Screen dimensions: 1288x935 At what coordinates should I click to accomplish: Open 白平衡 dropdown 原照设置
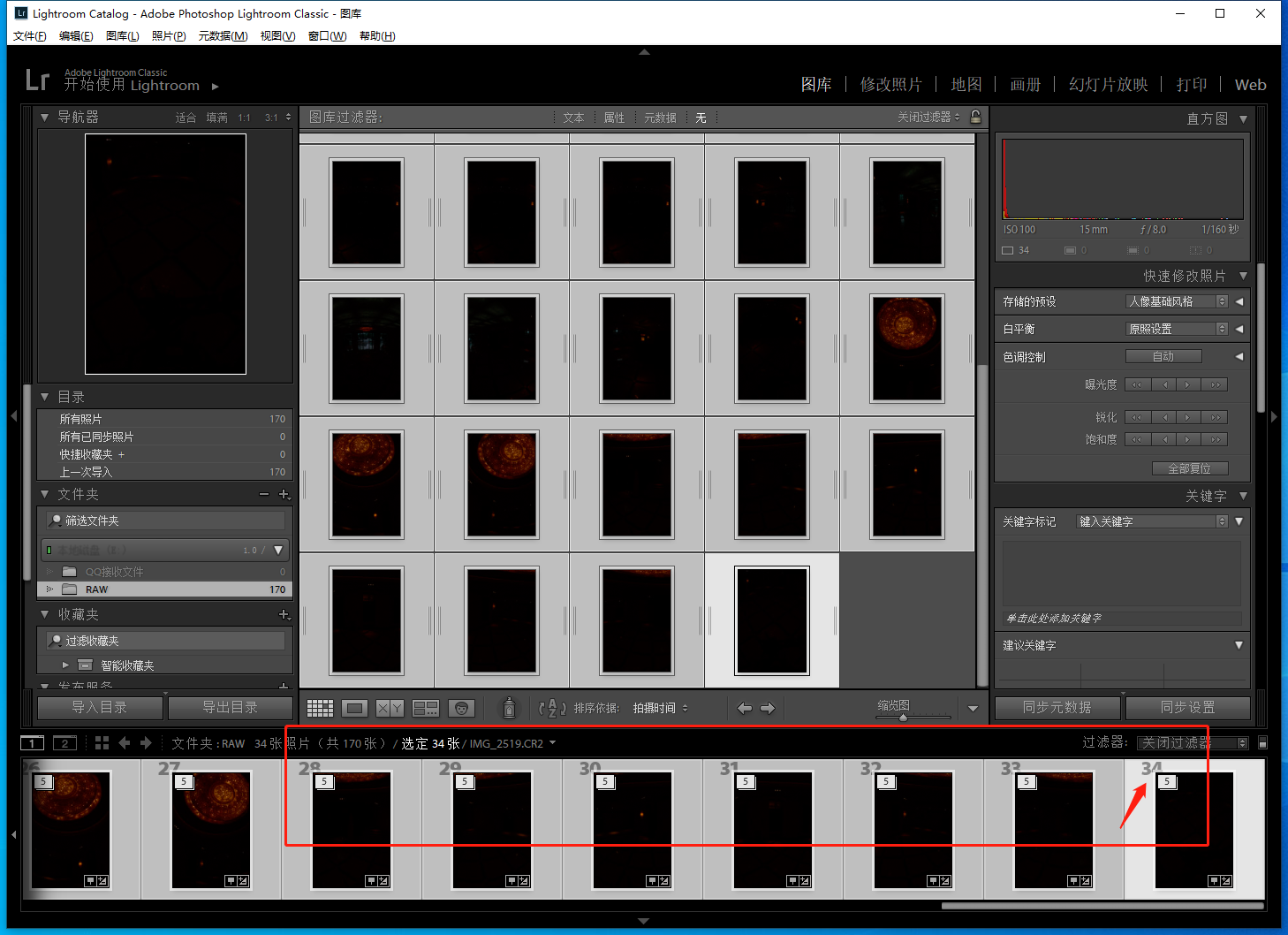point(1177,329)
